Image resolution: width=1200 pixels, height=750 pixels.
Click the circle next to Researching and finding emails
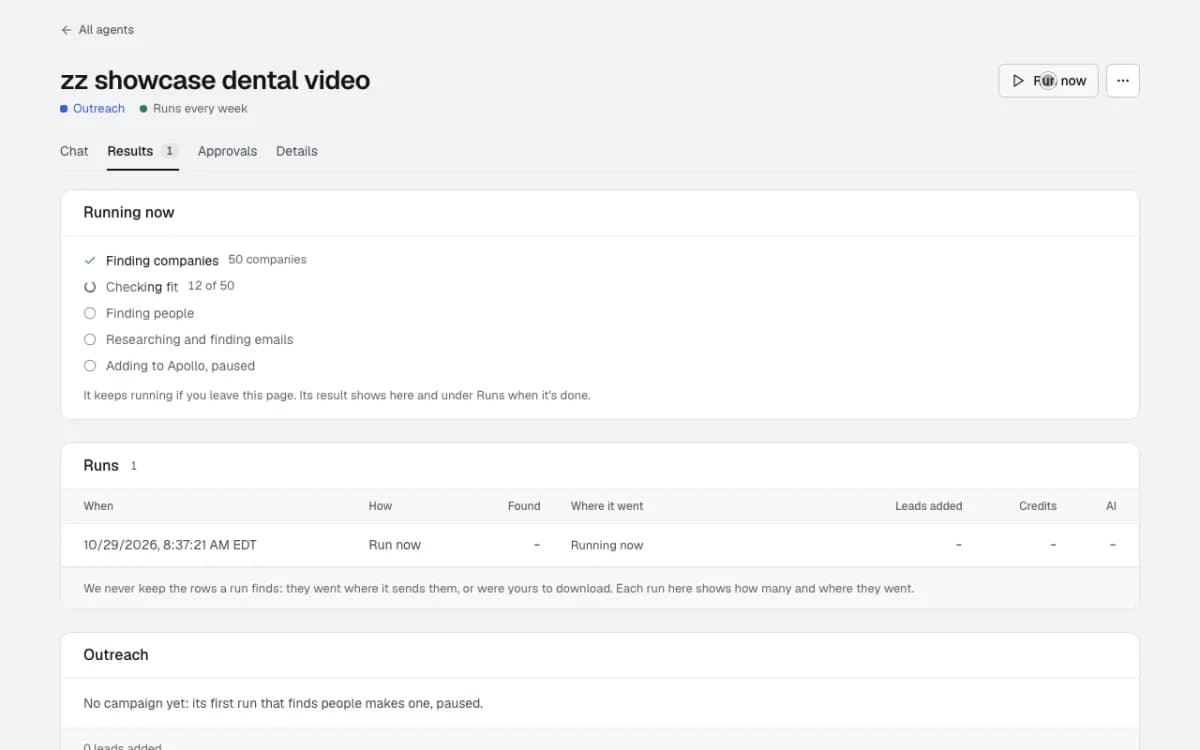[x=90, y=339]
